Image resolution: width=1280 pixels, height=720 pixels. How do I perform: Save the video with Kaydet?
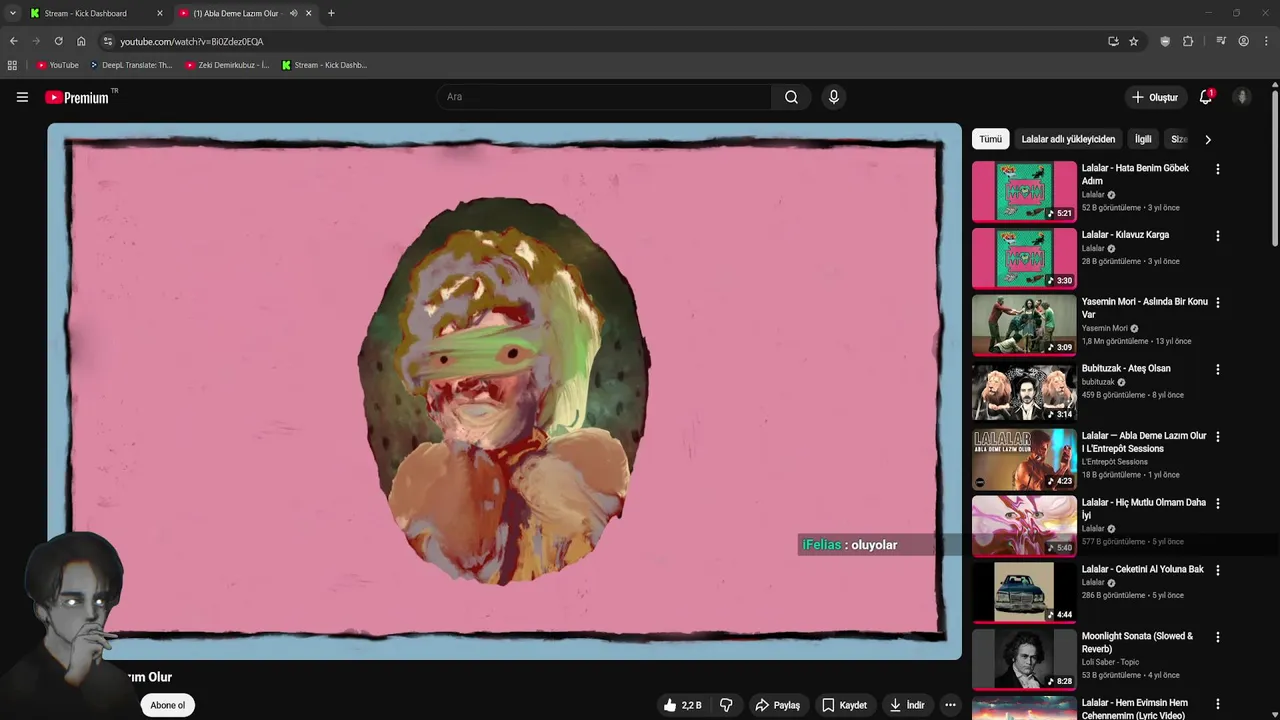pyautogui.click(x=845, y=705)
